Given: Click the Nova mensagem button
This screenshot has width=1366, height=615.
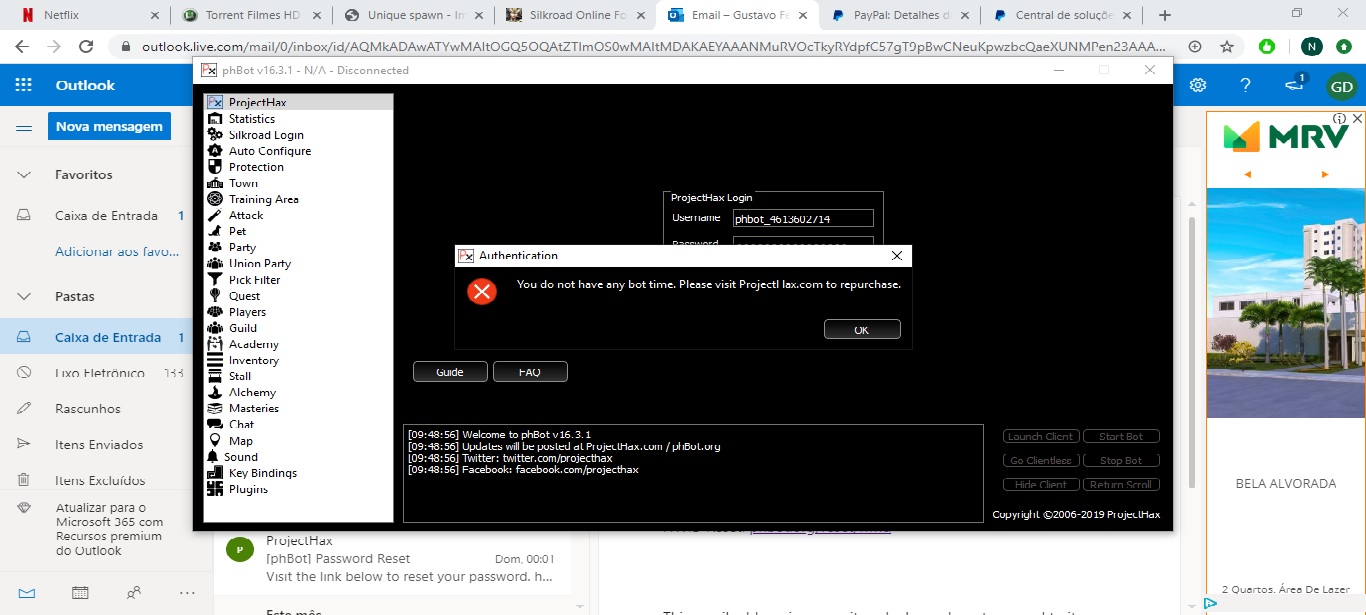Looking at the screenshot, I should pyautogui.click(x=109, y=127).
